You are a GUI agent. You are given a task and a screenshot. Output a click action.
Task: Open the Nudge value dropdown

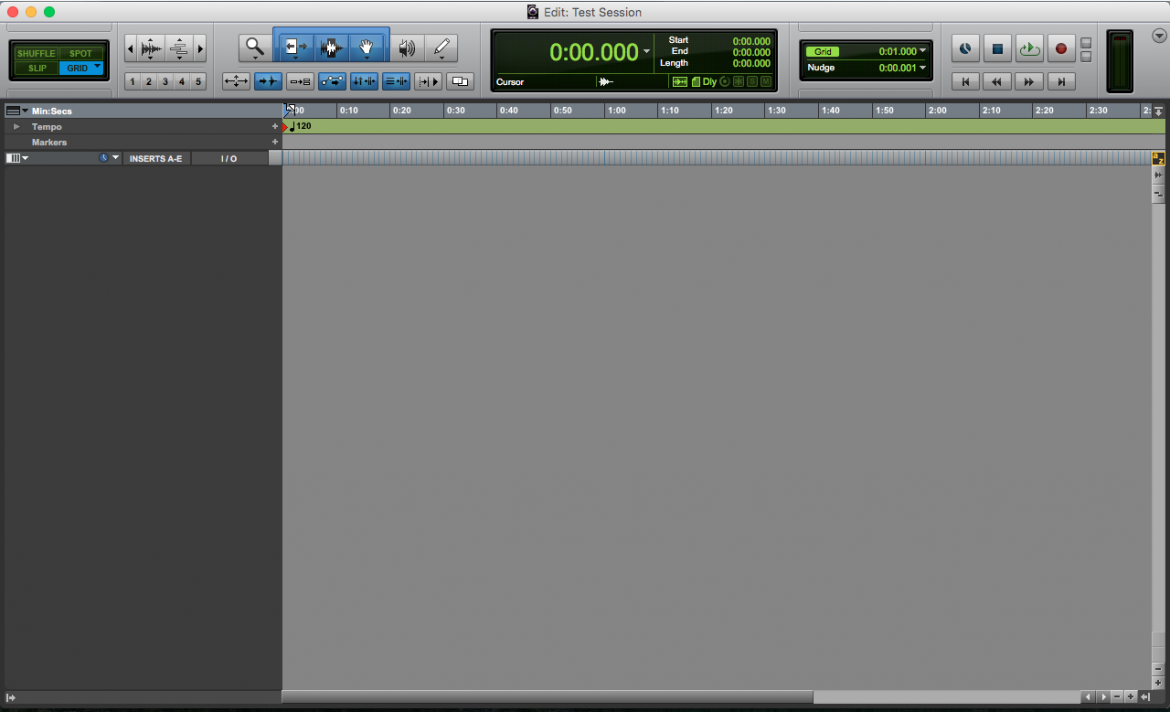(x=922, y=68)
